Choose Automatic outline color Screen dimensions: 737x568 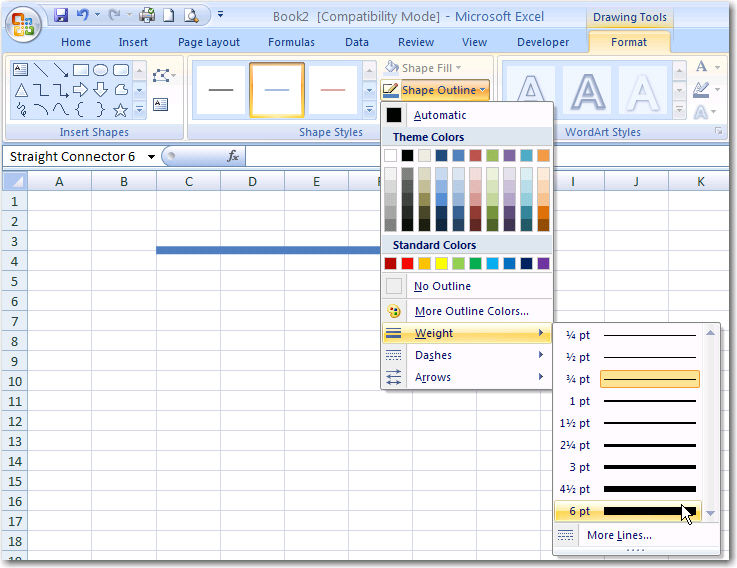[x=466, y=115]
